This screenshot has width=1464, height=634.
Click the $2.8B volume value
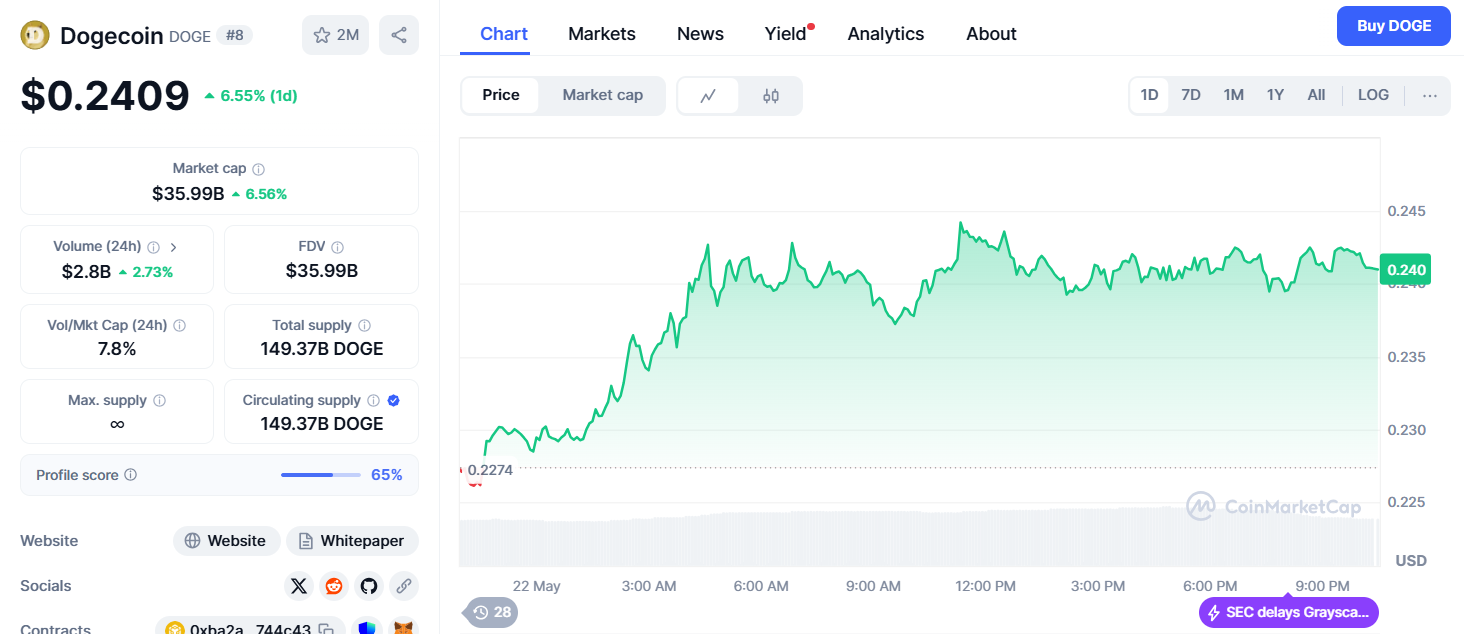coord(84,271)
